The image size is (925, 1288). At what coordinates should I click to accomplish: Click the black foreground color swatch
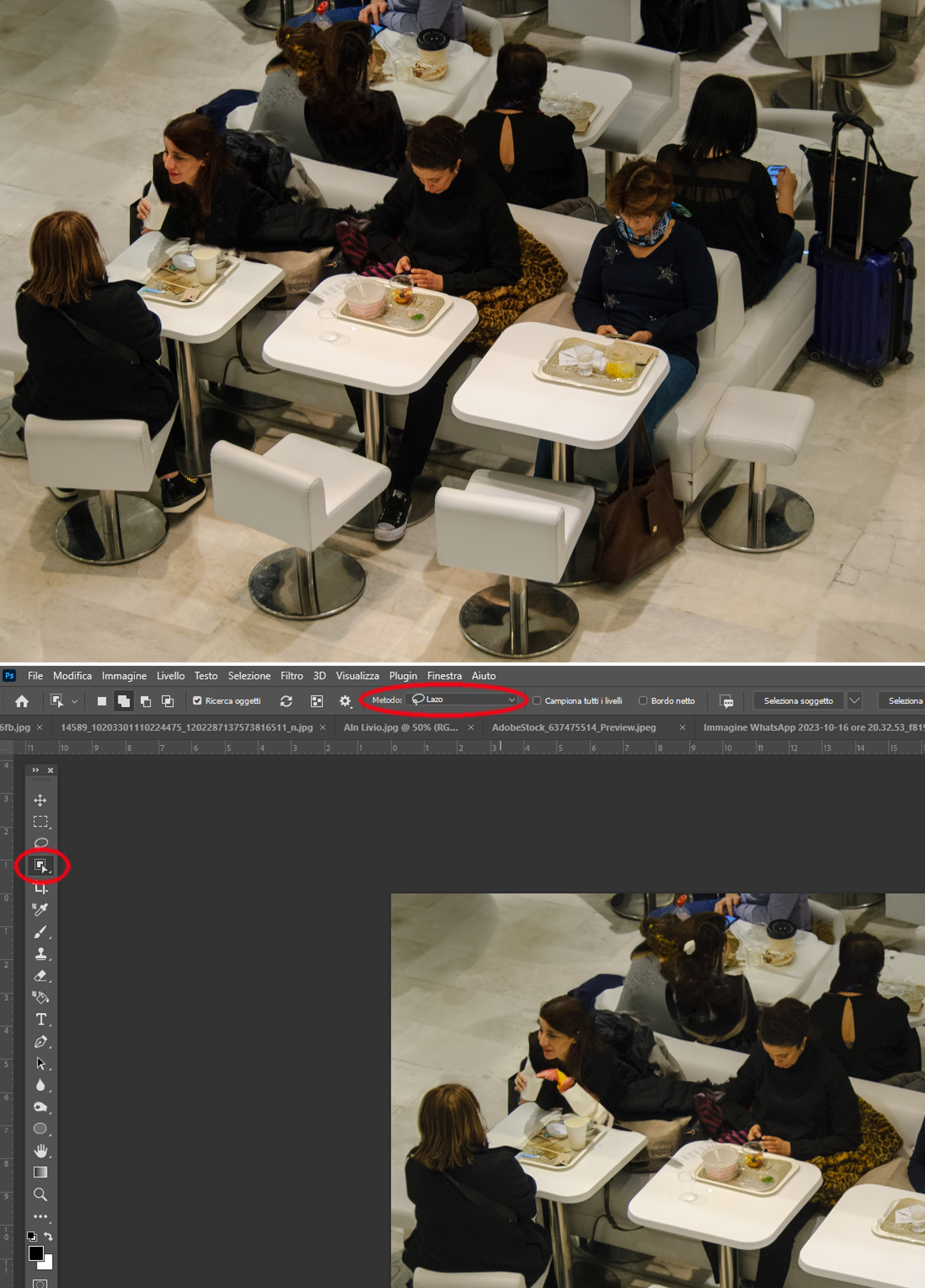pos(36,1252)
